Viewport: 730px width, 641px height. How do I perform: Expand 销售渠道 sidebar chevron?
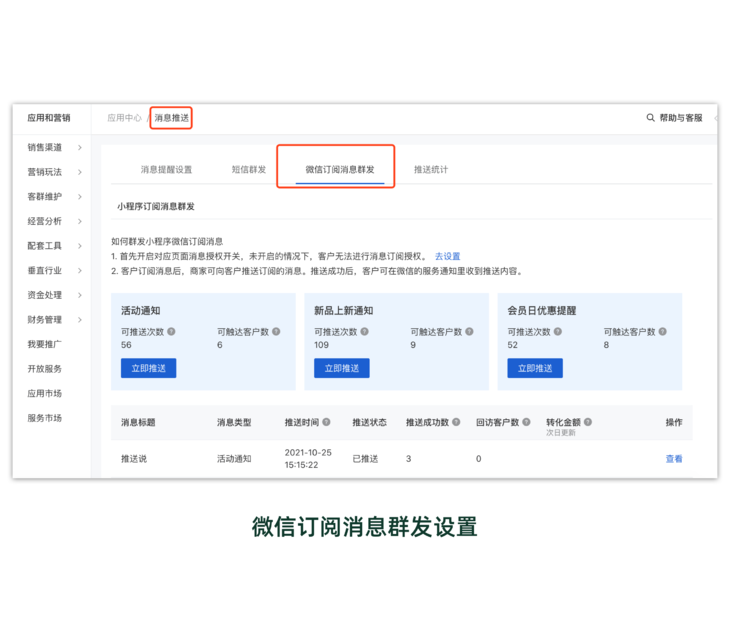(x=80, y=148)
